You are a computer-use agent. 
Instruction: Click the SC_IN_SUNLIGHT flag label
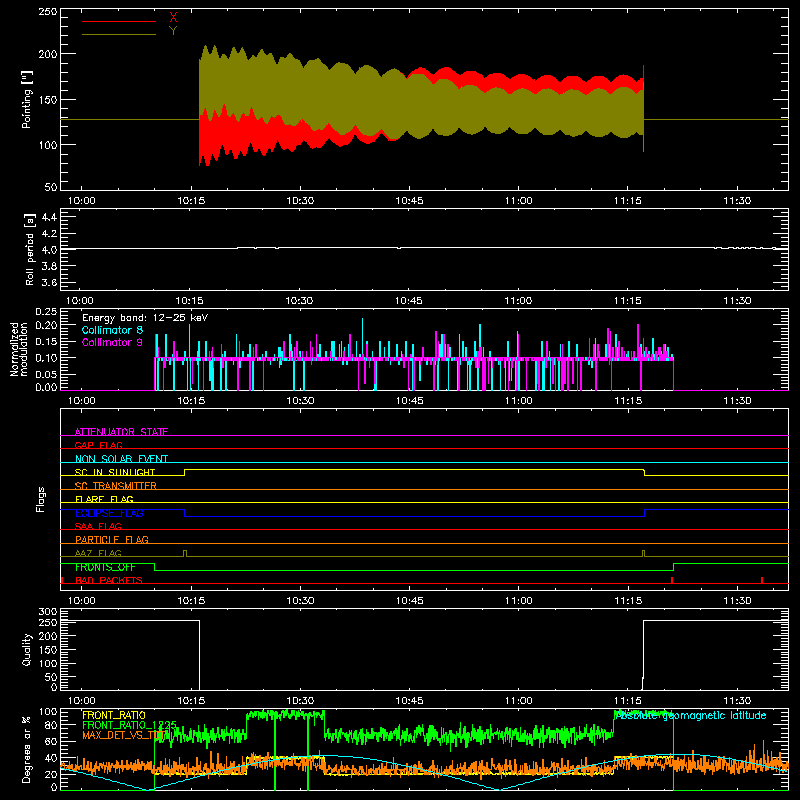pos(115,472)
